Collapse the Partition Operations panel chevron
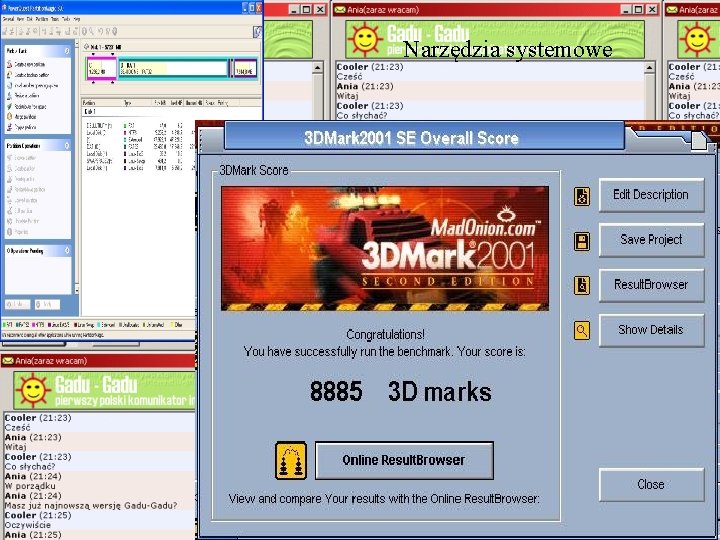This screenshot has width=720, height=540. point(67,146)
